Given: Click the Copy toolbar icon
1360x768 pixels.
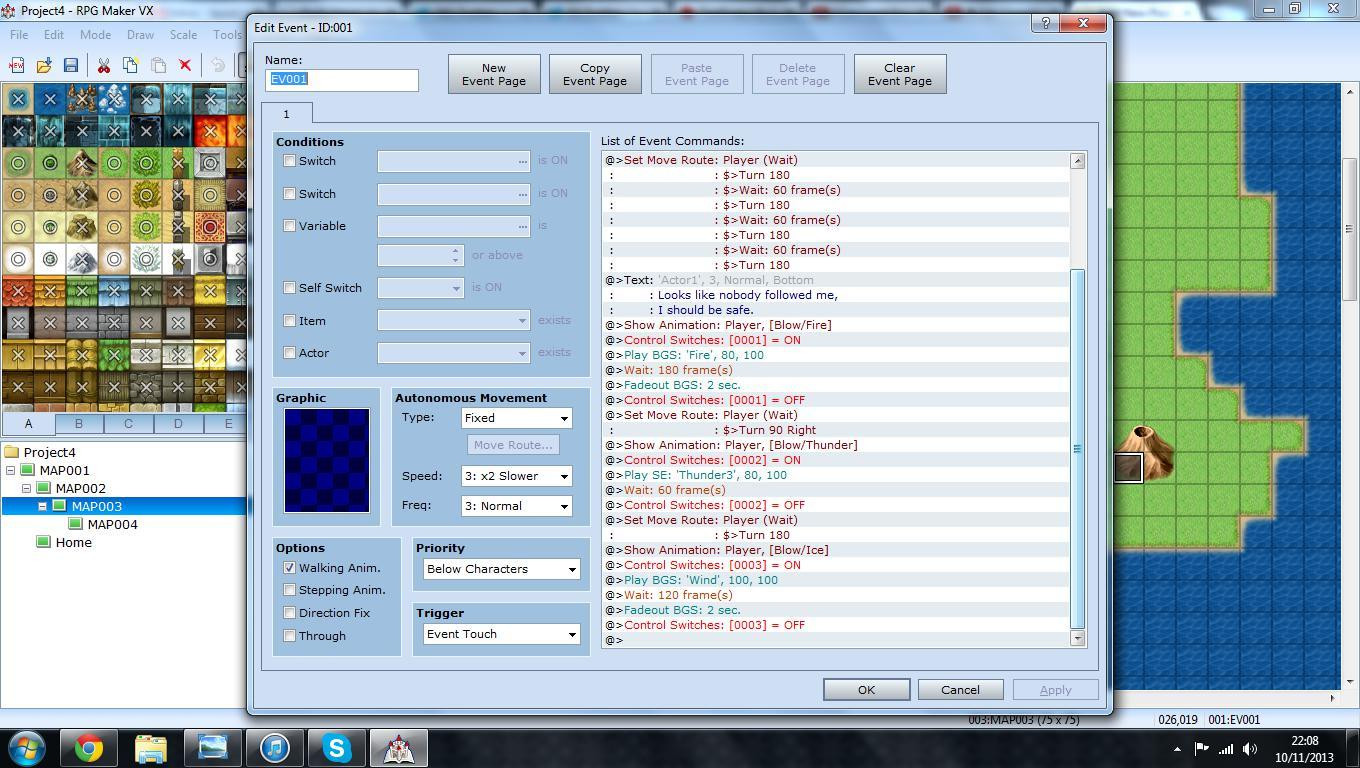Looking at the screenshot, I should click(x=130, y=66).
